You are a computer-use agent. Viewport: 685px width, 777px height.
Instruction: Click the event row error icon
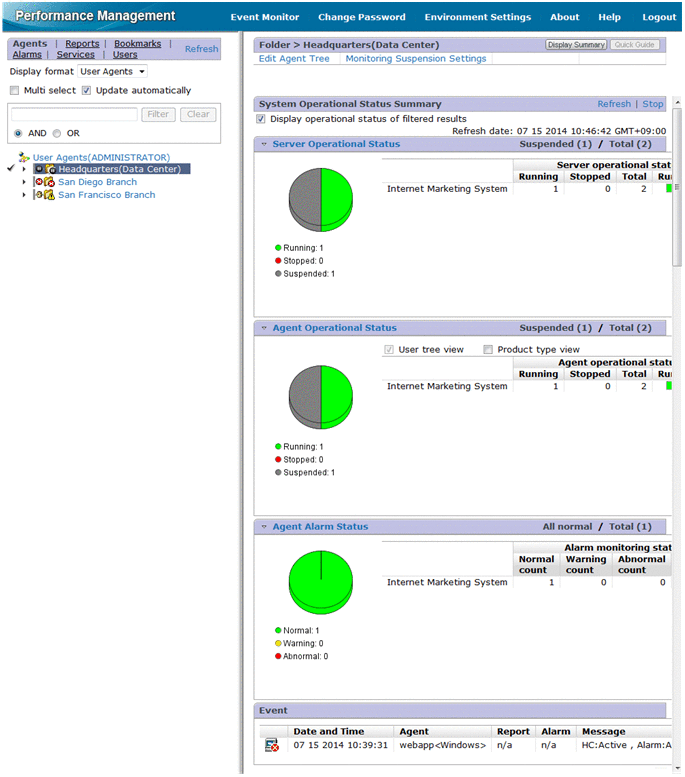271,746
